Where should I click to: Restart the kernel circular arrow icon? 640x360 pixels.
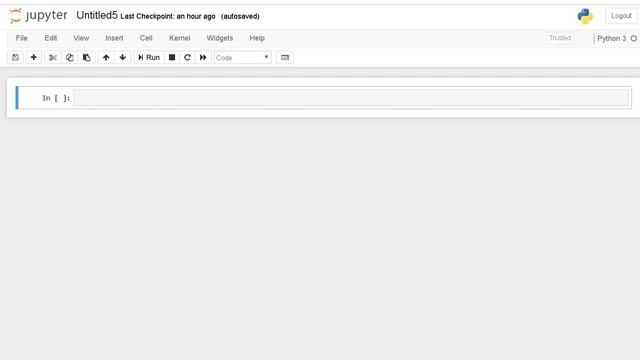pyautogui.click(x=187, y=58)
